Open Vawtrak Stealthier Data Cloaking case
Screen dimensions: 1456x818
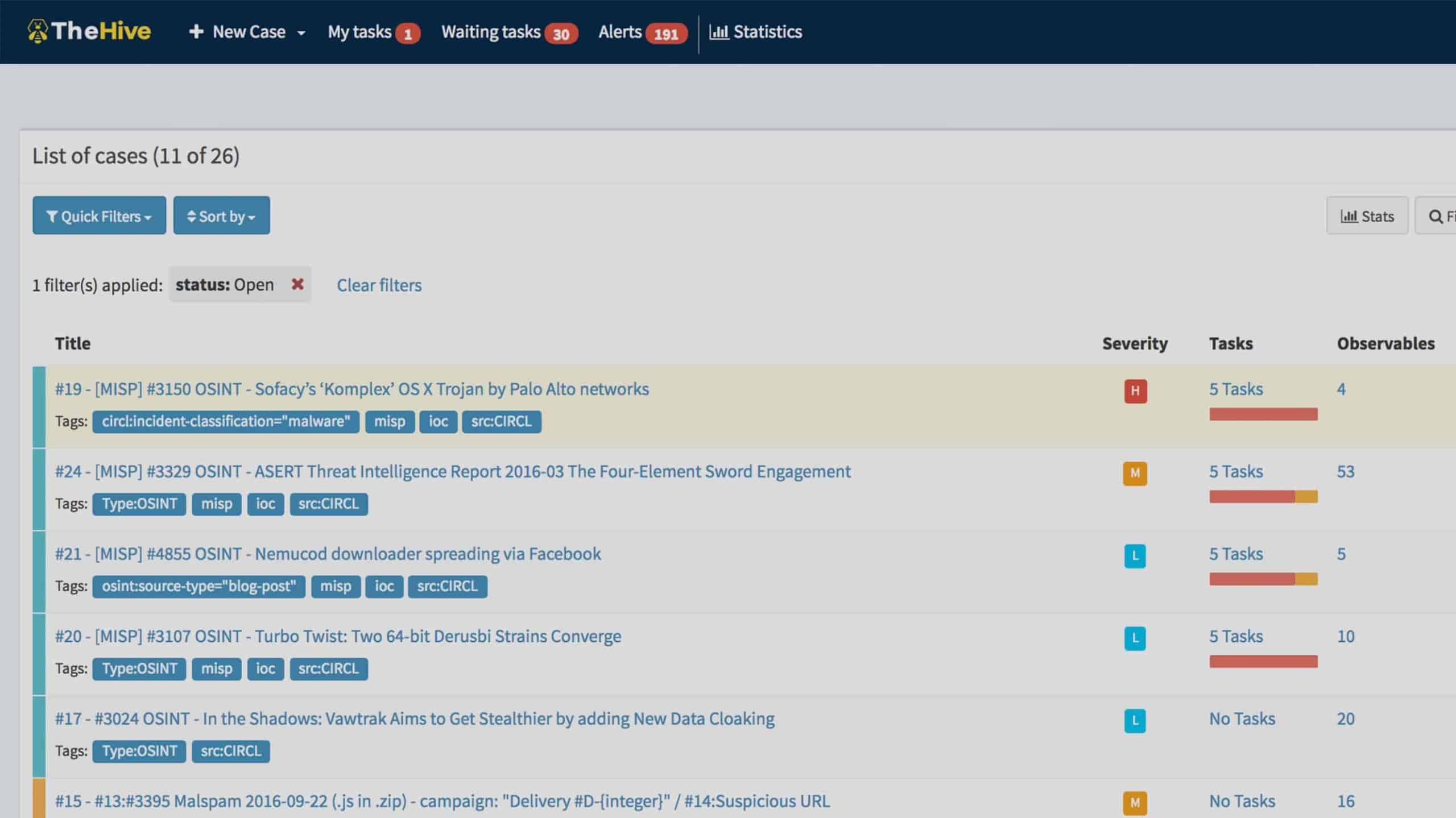coord(413,717)
